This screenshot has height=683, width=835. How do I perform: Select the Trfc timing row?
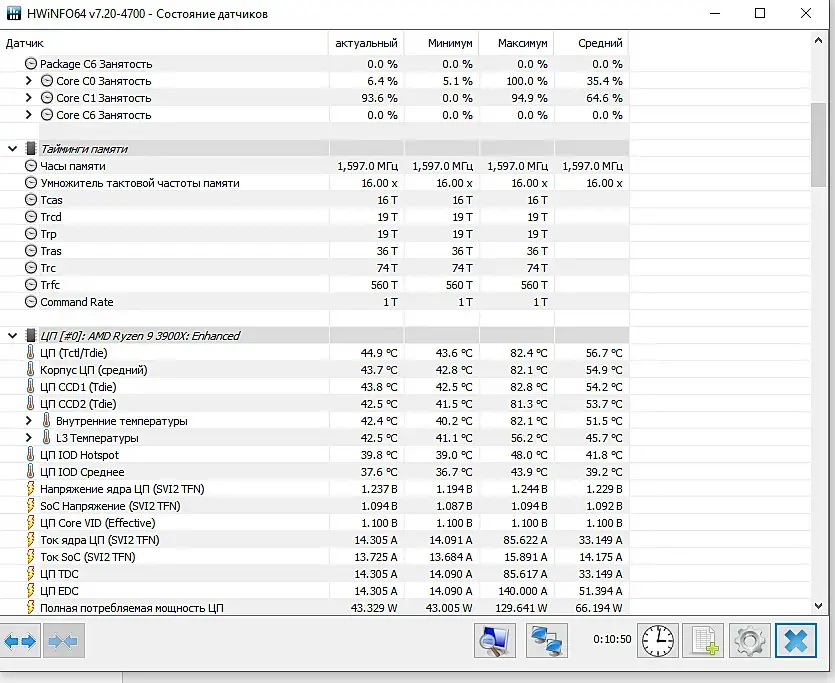click(x=314, y=285)
